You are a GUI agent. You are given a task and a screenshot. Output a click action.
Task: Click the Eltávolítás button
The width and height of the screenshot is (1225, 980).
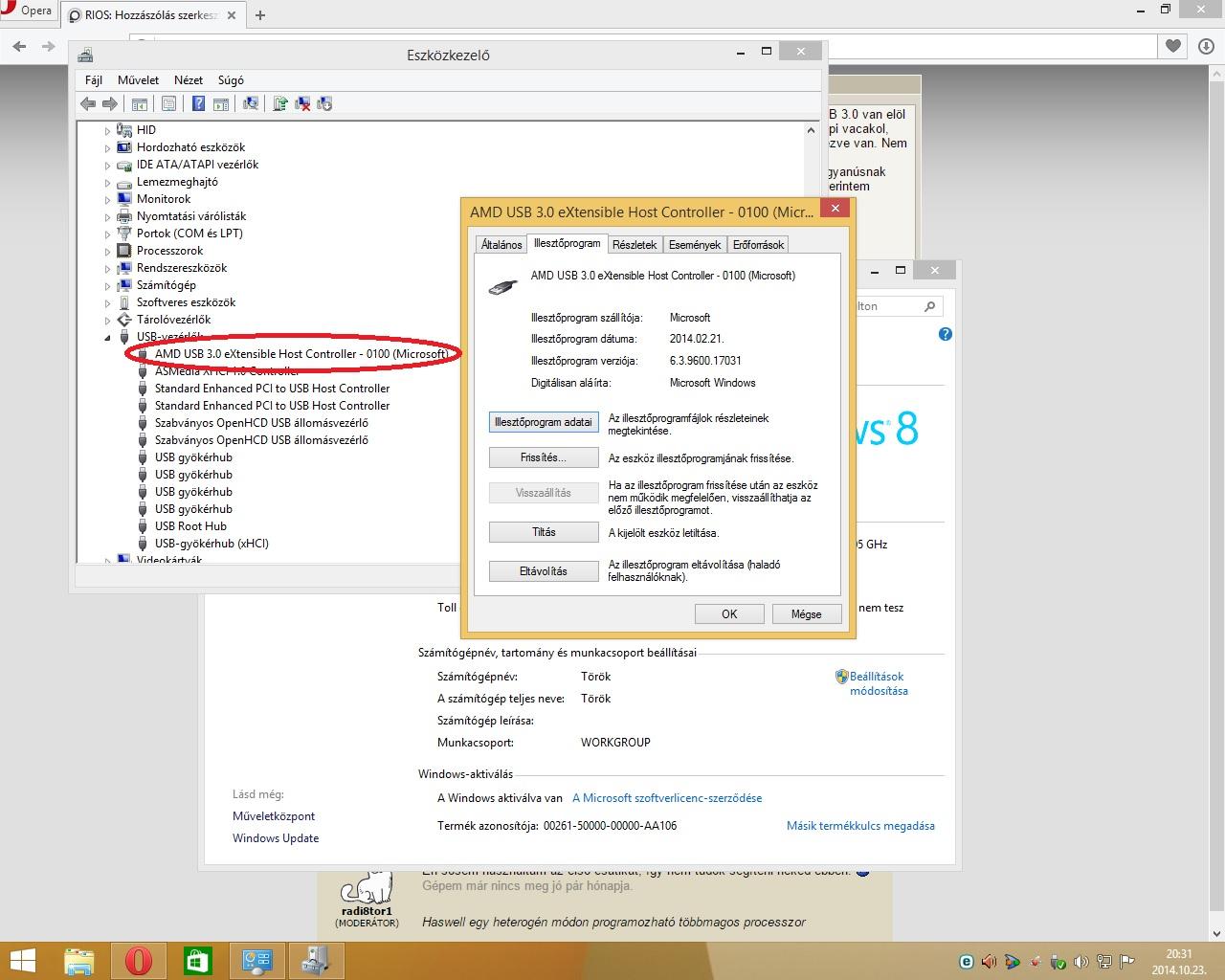[544, 571]
